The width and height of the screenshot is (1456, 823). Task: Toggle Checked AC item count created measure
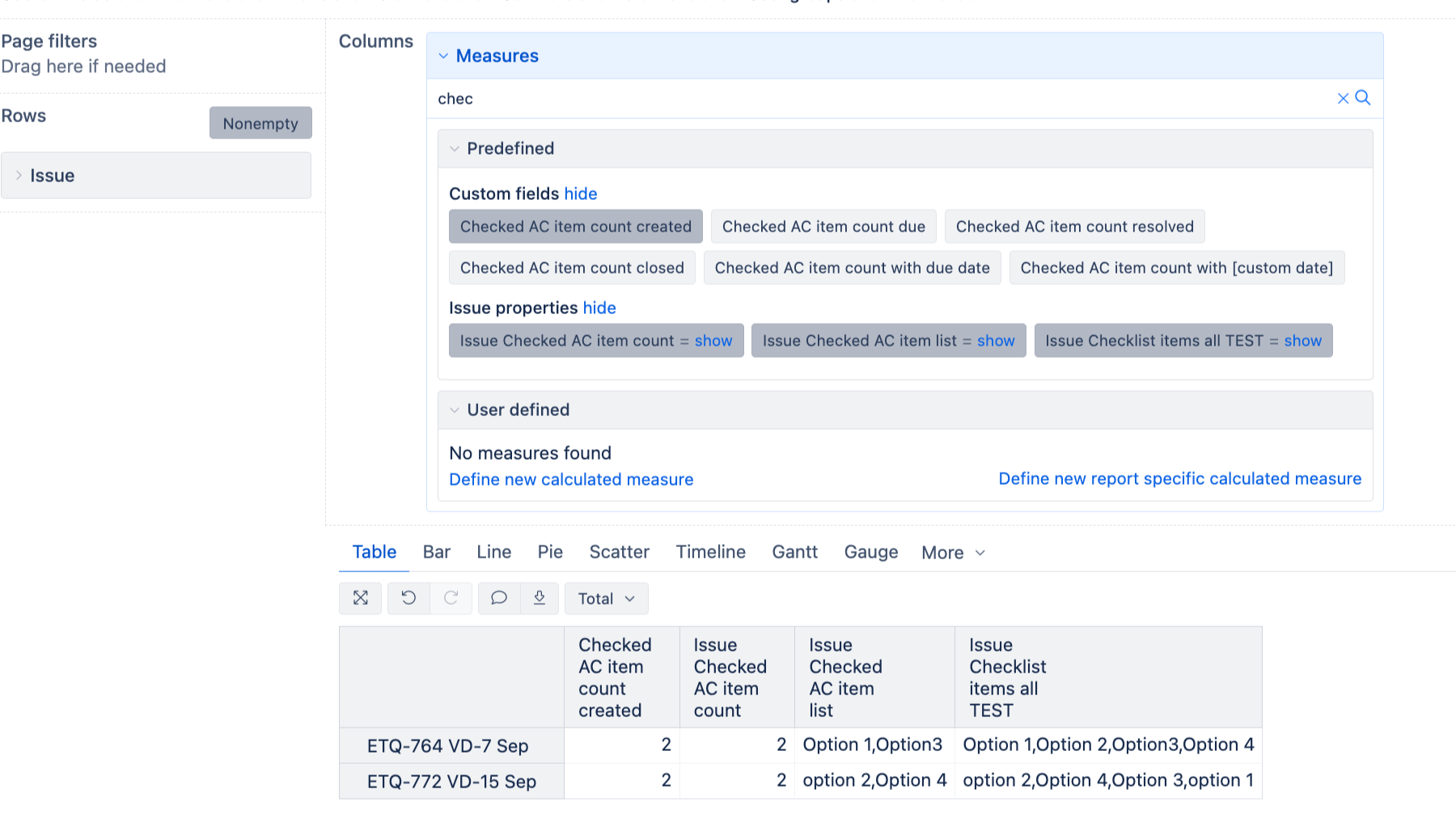[575, 227]
